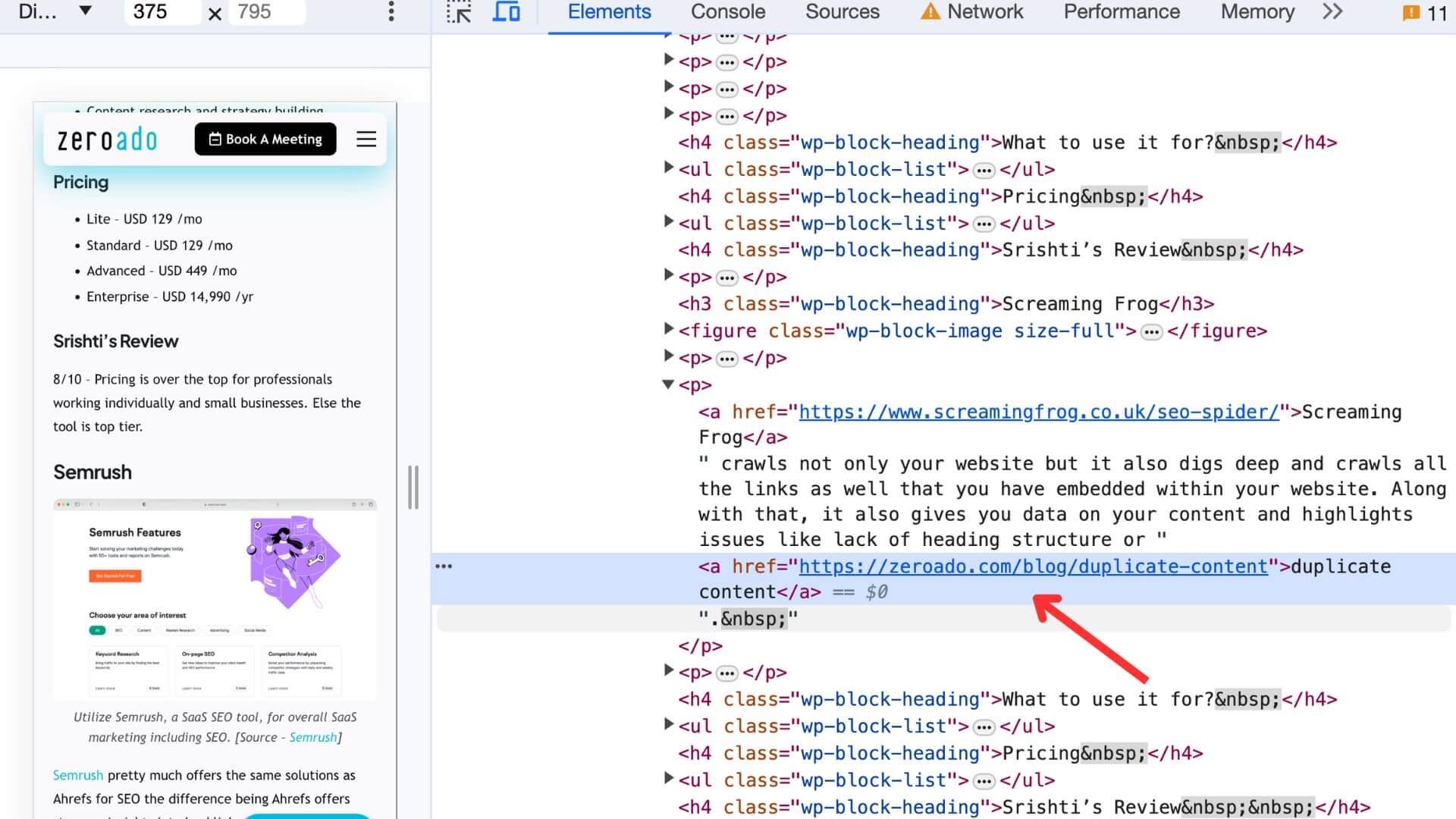Viewport: 1456px width, 819px height.
Task: Click the issues counter warning icon
Action: (x=1410, y=13)
